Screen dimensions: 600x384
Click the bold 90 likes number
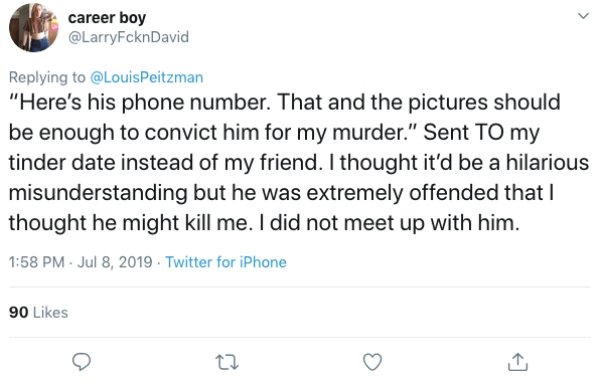pos(19,312)
